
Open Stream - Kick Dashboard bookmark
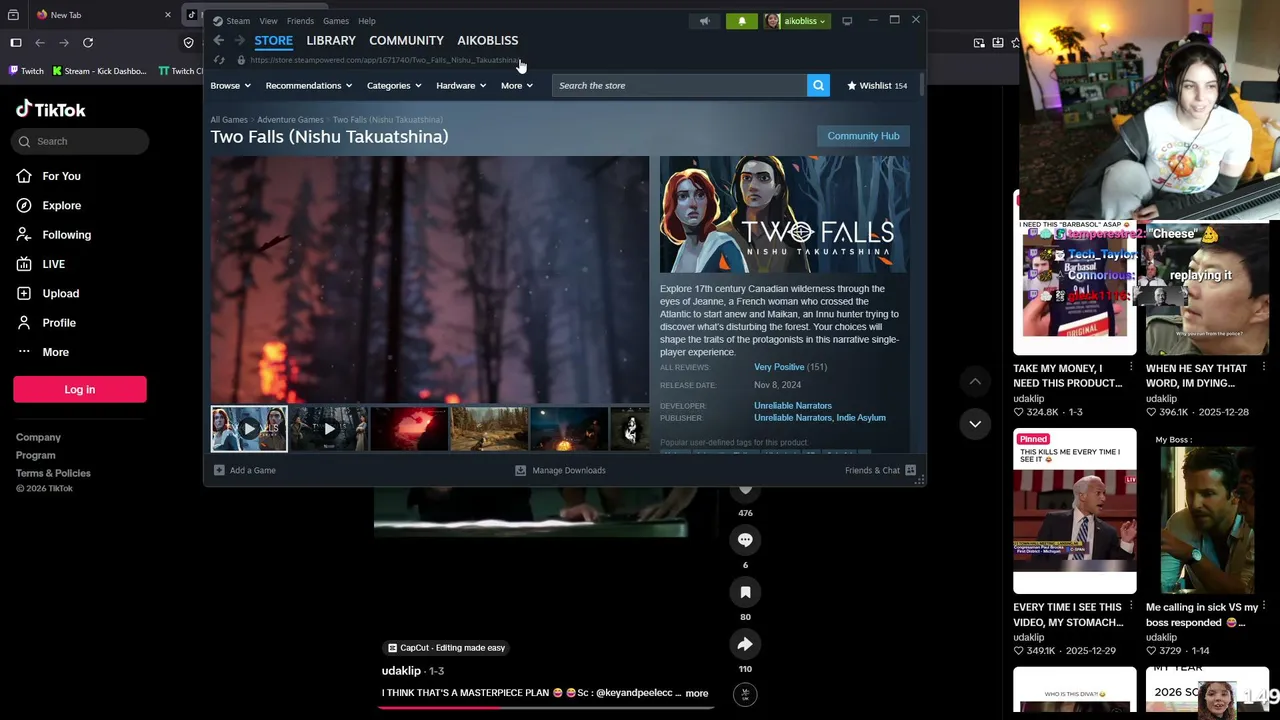click(99, 71)
